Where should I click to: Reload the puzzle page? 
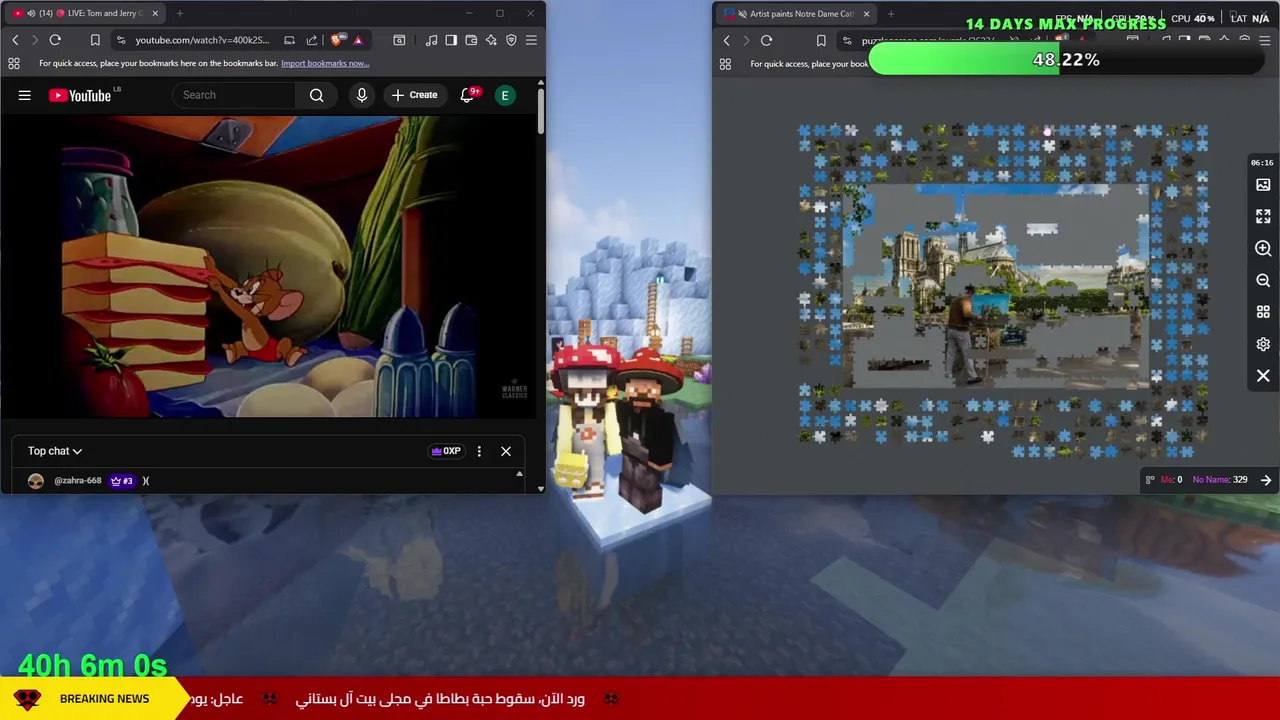766,41
